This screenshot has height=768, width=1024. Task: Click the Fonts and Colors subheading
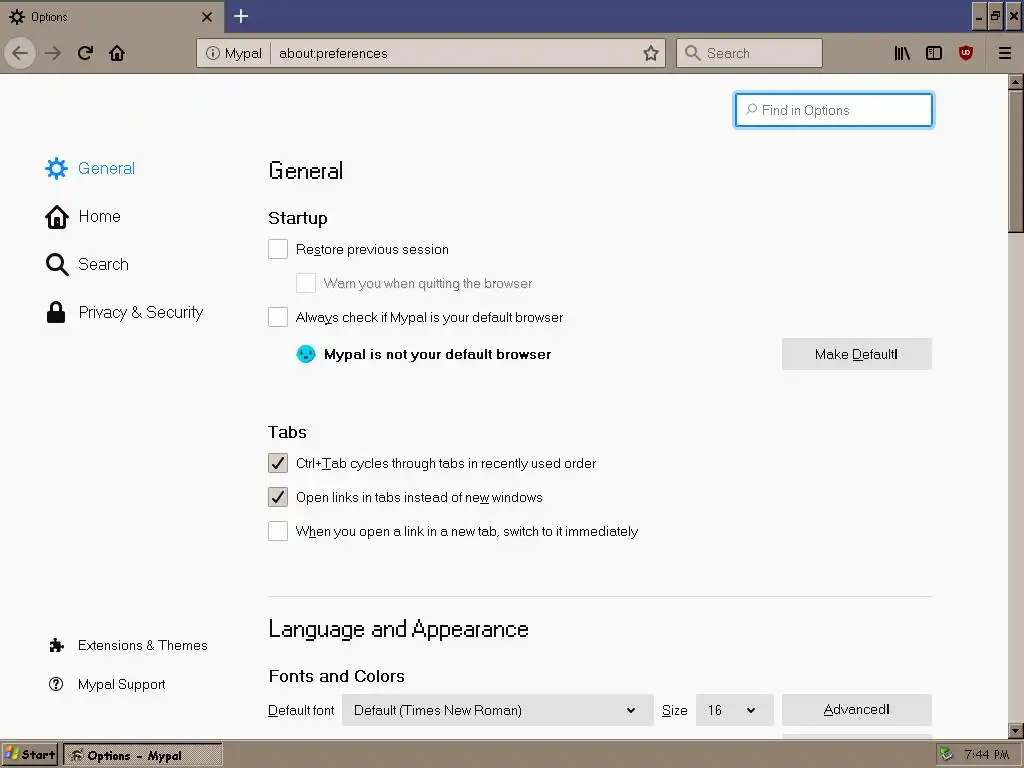[x=336, y=676]
